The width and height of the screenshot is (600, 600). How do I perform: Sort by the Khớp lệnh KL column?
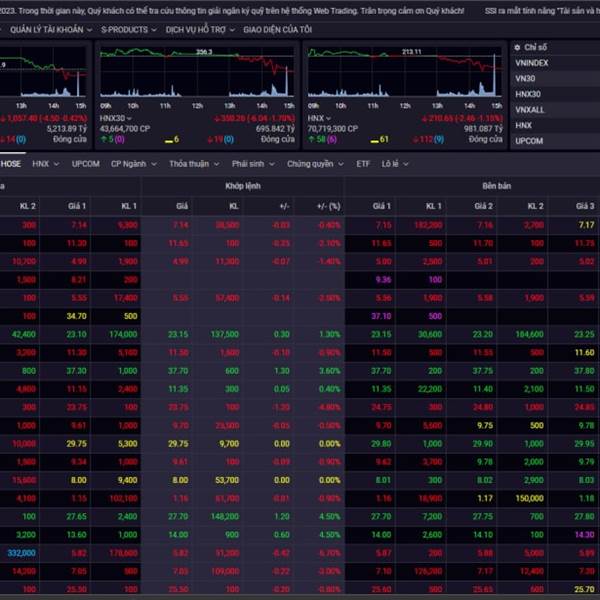[234, 206]
